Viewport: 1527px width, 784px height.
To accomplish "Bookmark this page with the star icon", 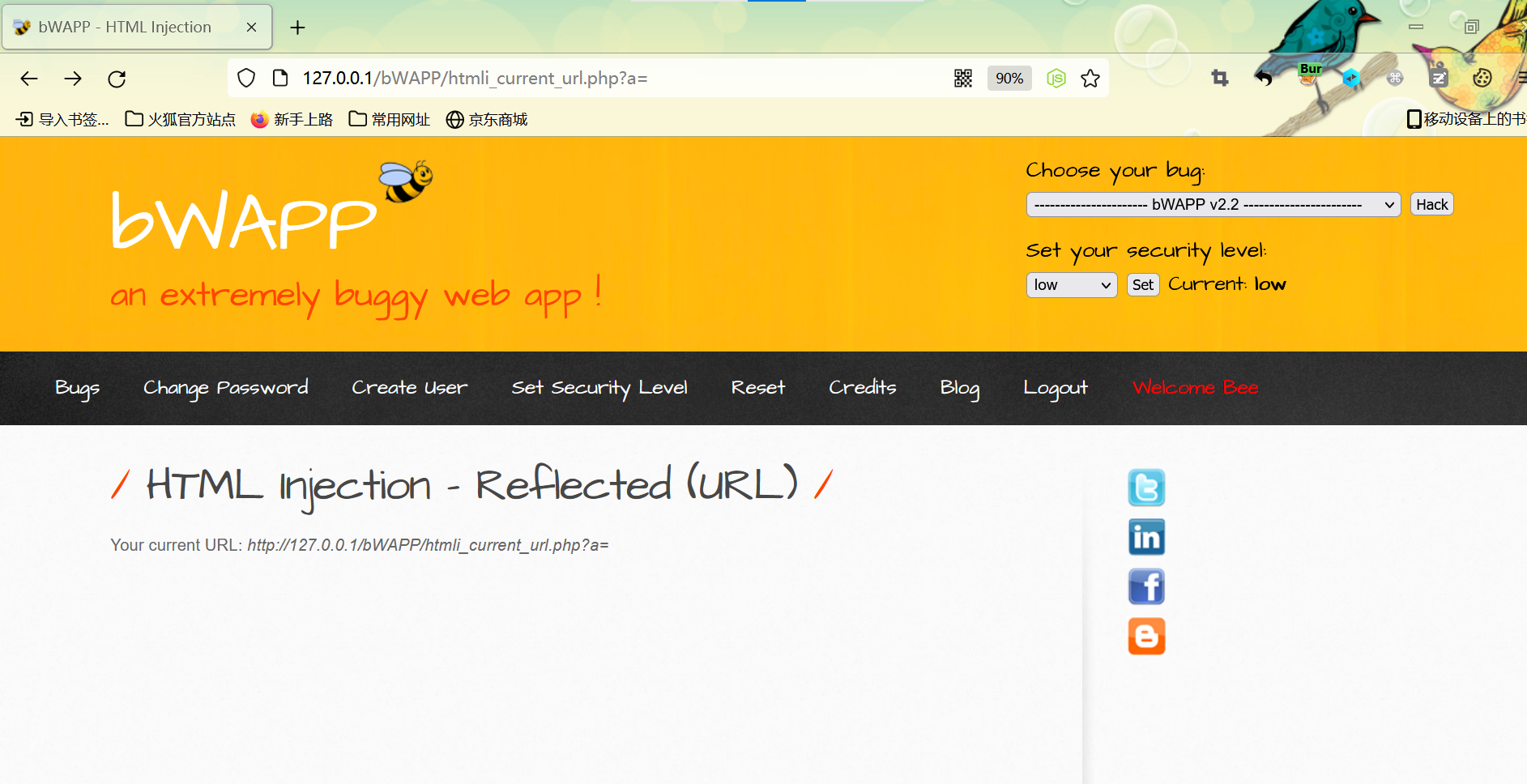I will (1090, 78).
